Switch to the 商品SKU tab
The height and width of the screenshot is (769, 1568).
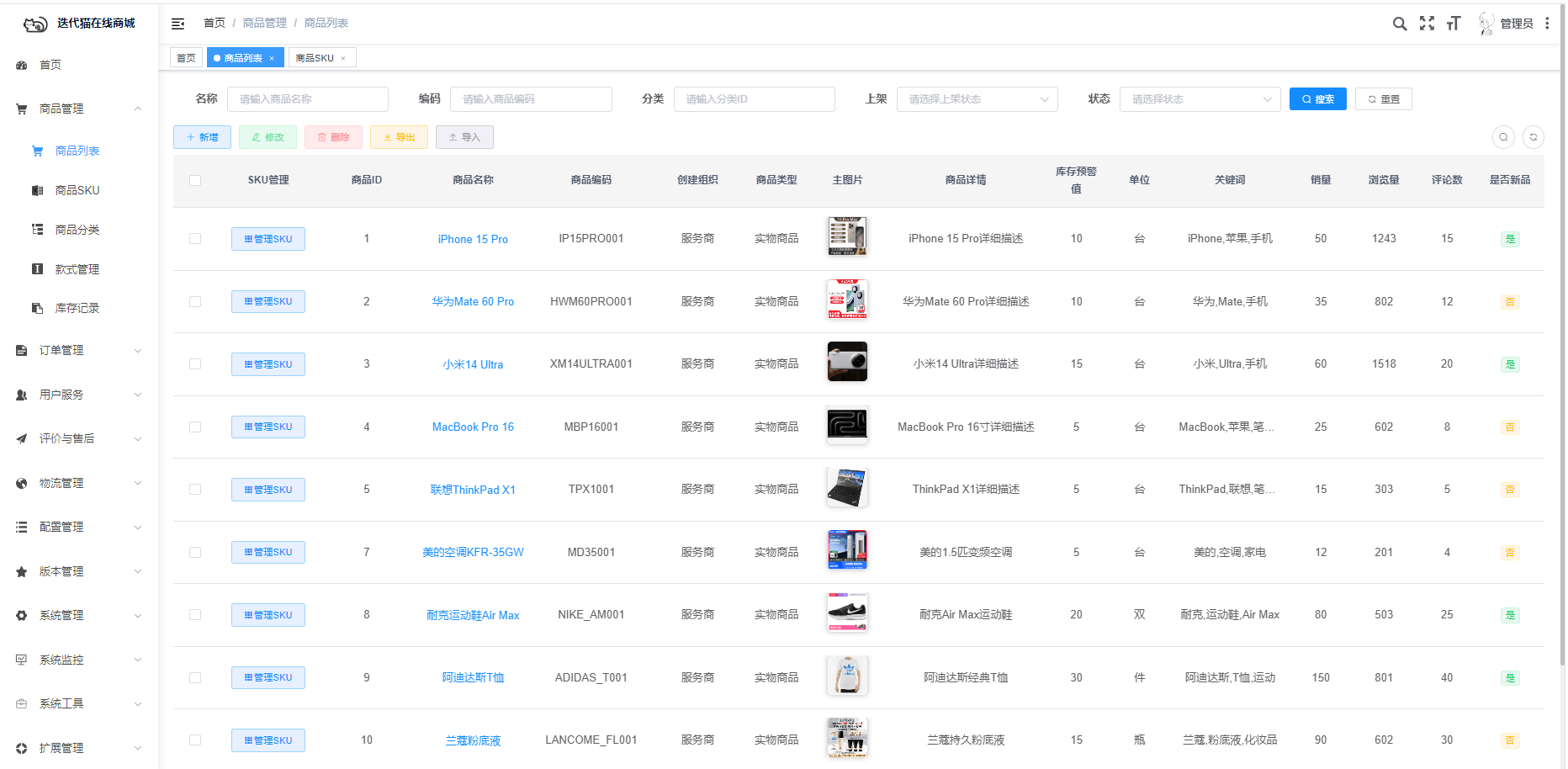pos(315,57)
